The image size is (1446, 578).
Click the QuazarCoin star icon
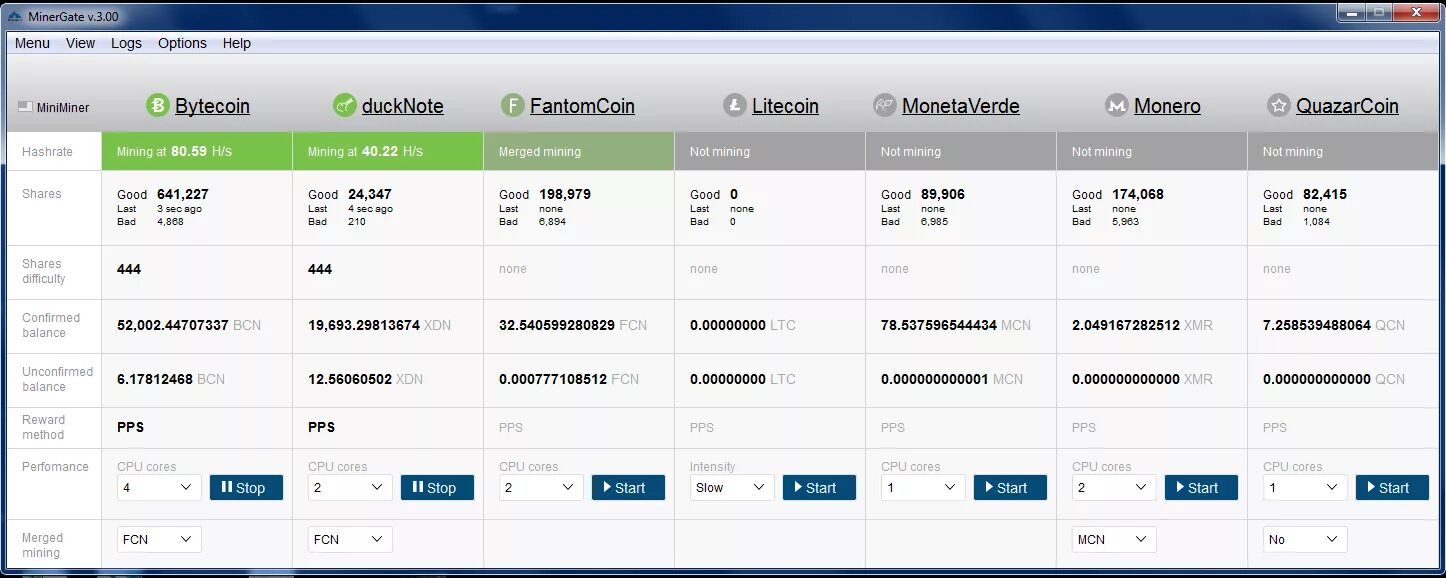click(x=1278, y=105)
